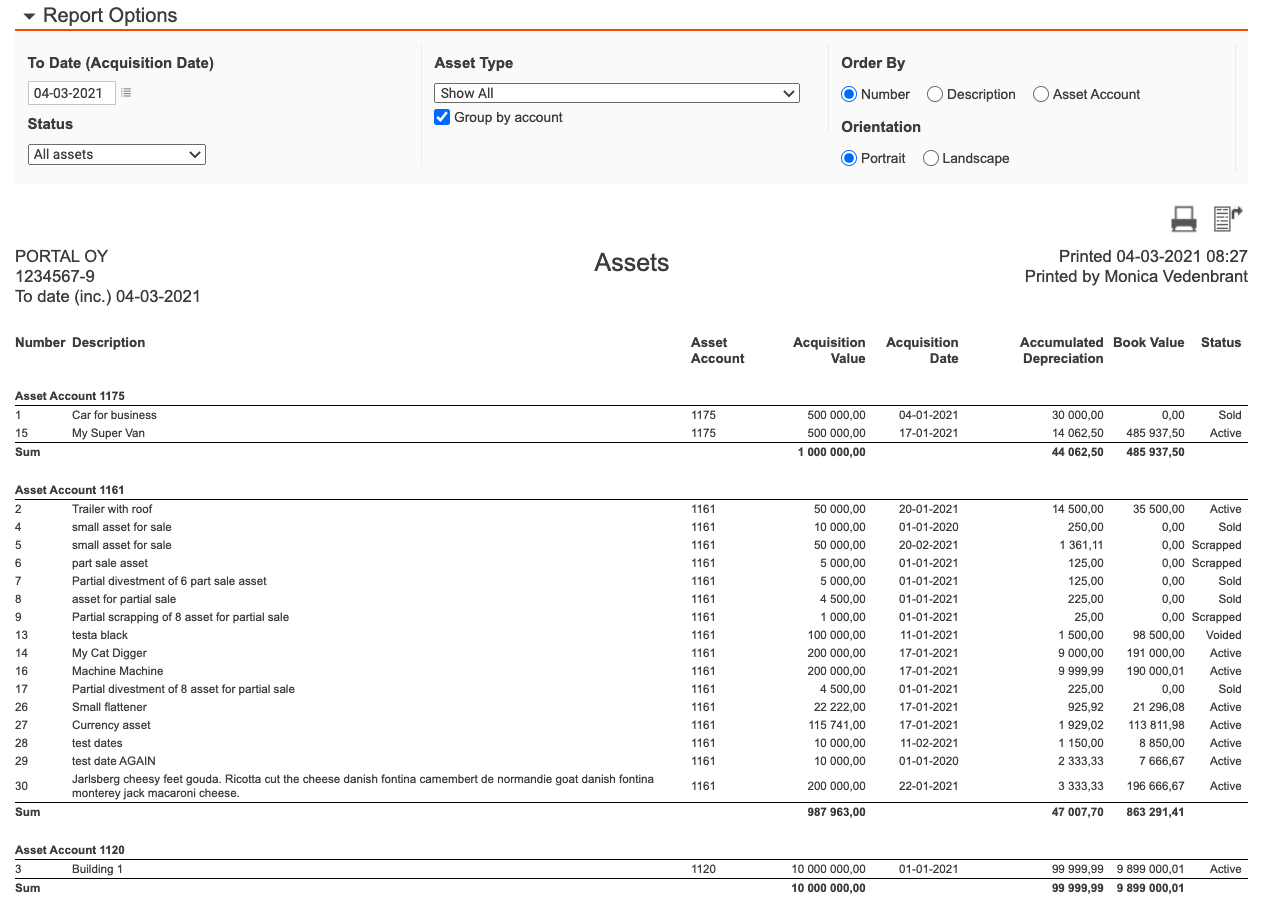Screen dimensions: 1285x905
Task: Select the Description order-by radio button
Action: [935, 94]
